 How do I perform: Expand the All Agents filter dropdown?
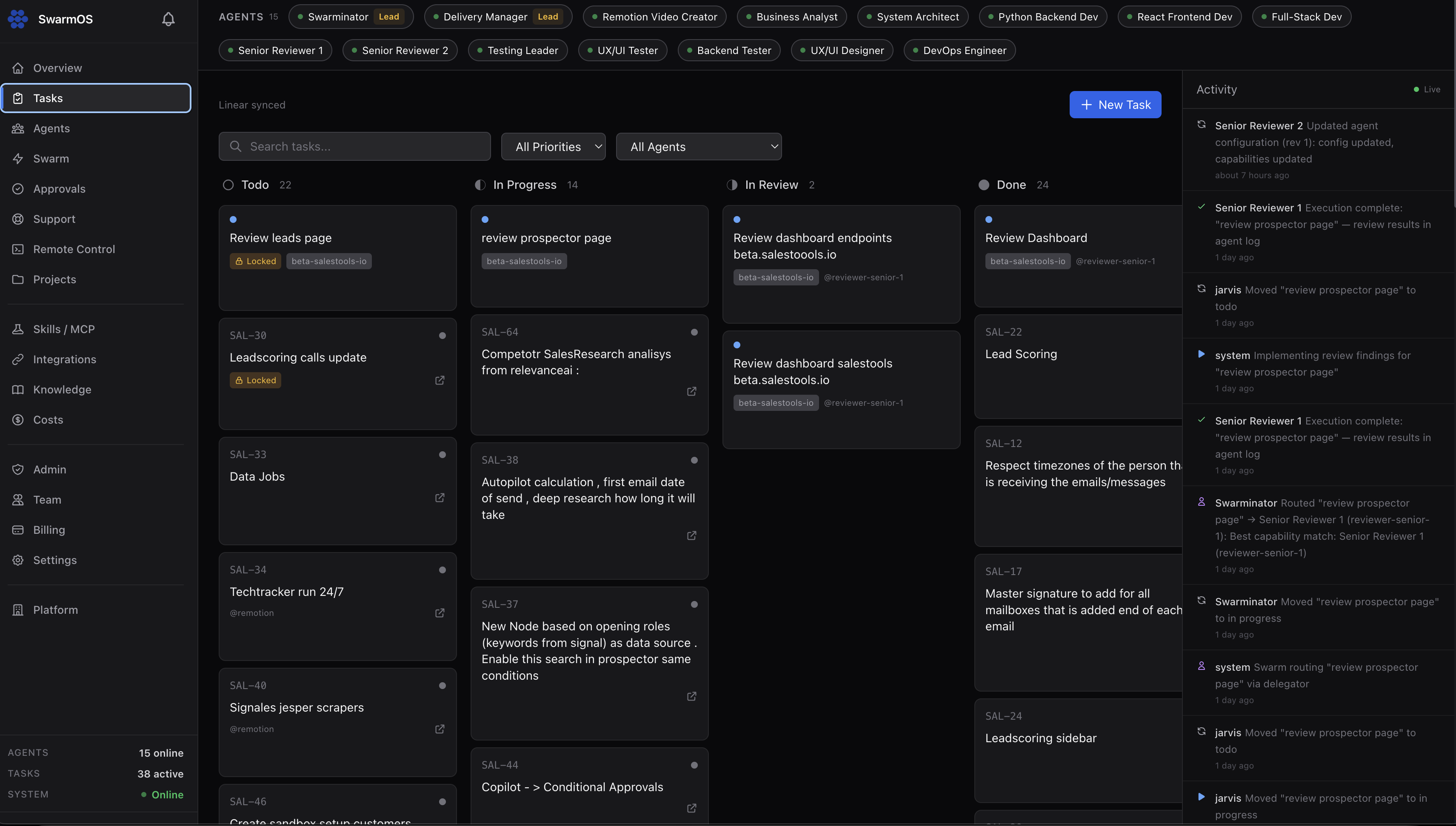pos(699,147)
